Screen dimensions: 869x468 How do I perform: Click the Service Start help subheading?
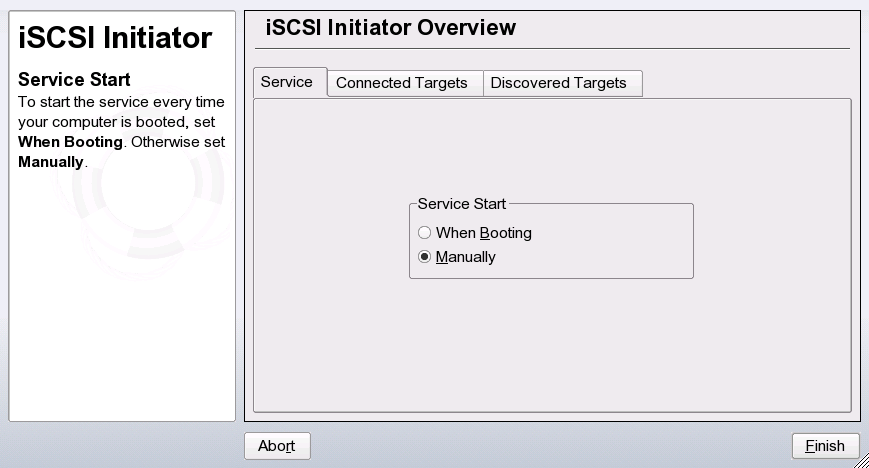coord(75,79)
